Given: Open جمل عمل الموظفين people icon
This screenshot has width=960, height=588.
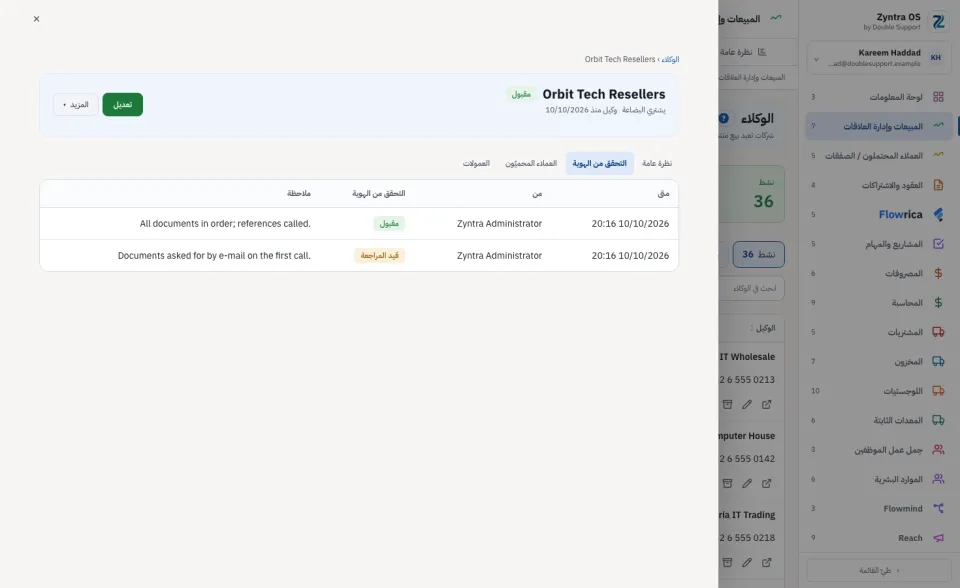Looking at the screenshot, I should pyautogui.click(x=938, y=450).
